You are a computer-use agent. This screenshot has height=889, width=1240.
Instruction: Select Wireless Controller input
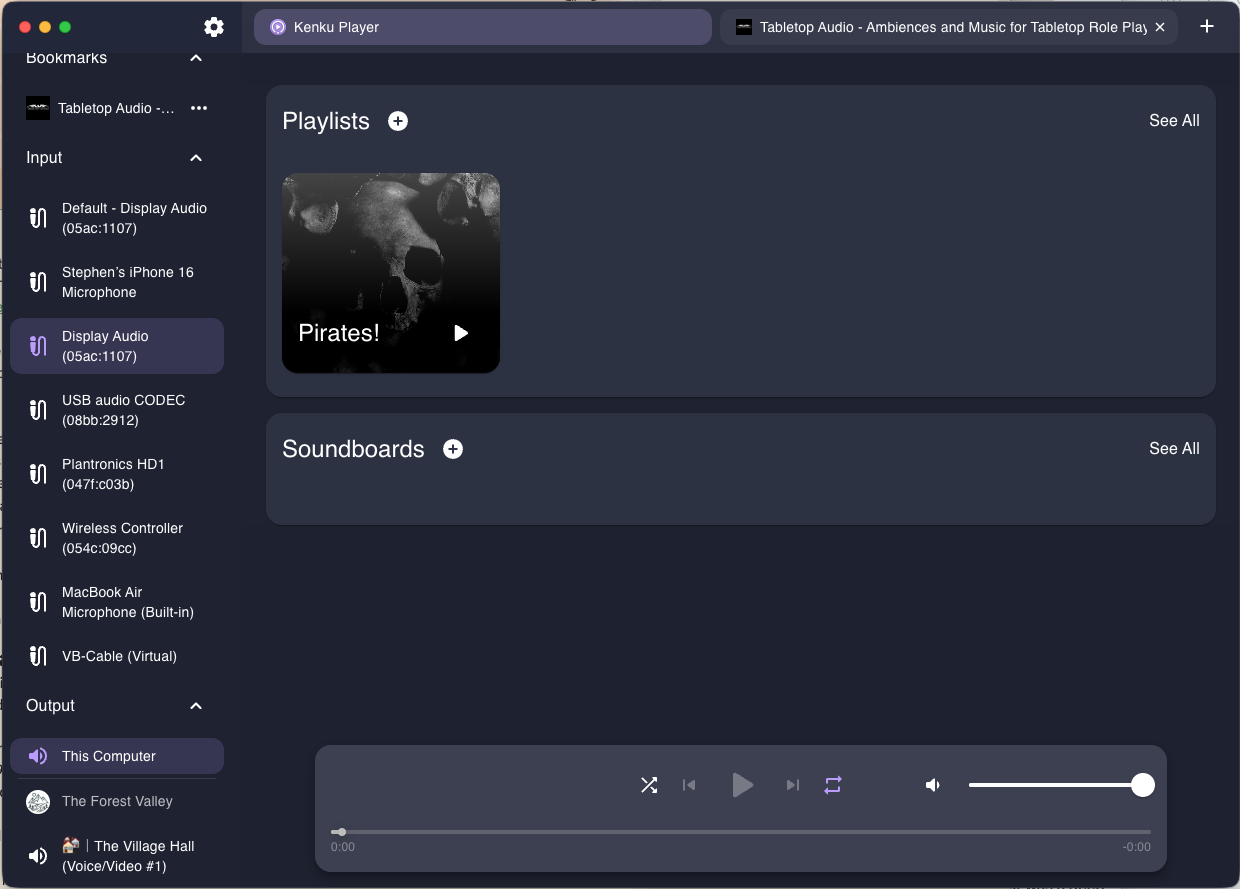tap(117, 538)
